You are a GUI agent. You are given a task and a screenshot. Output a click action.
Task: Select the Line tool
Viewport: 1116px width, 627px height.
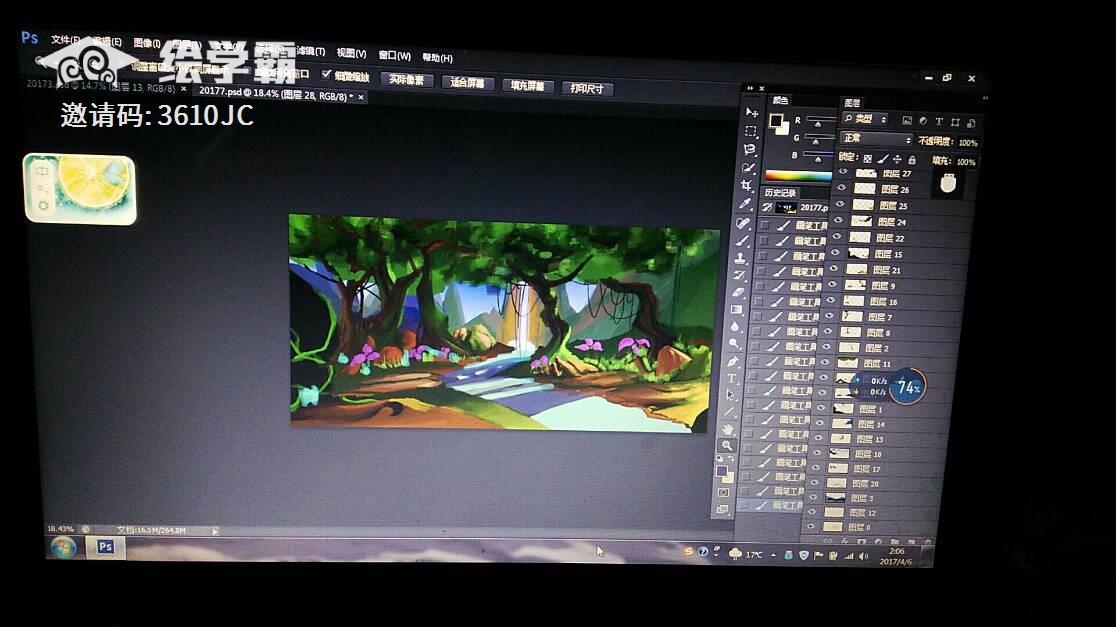[x=728, y=411]
